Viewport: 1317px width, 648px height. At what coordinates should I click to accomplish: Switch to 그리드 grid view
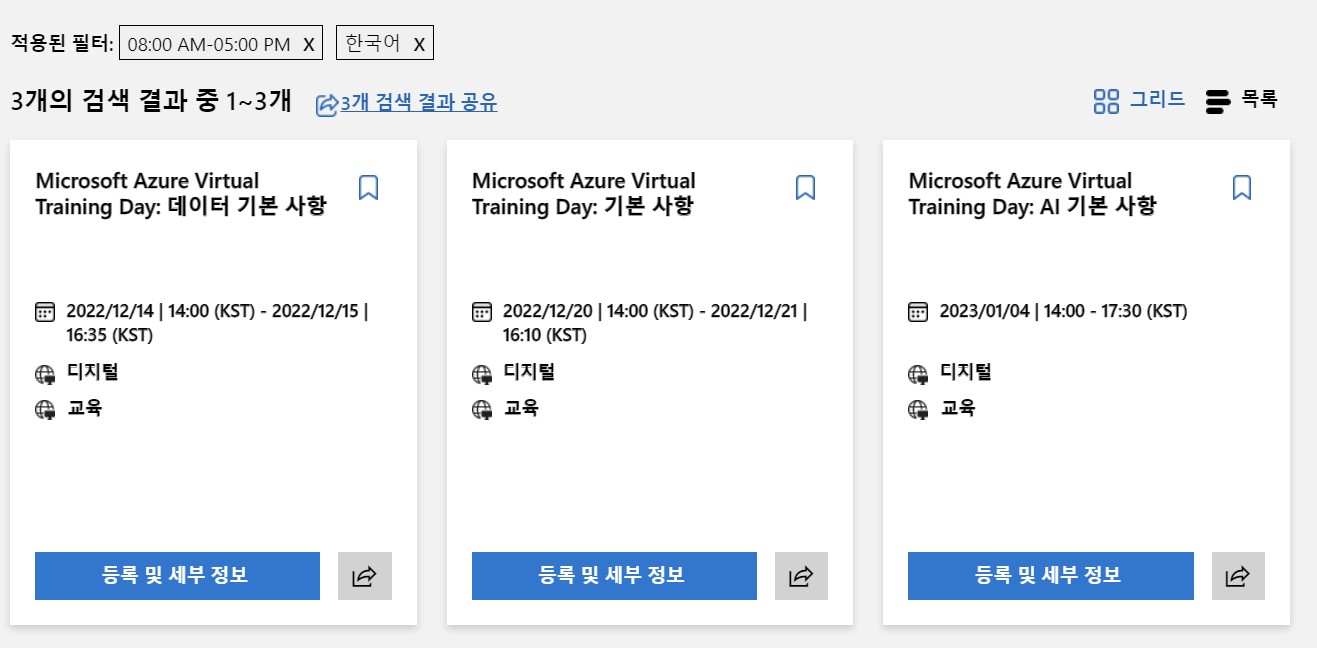(1140, 100)
